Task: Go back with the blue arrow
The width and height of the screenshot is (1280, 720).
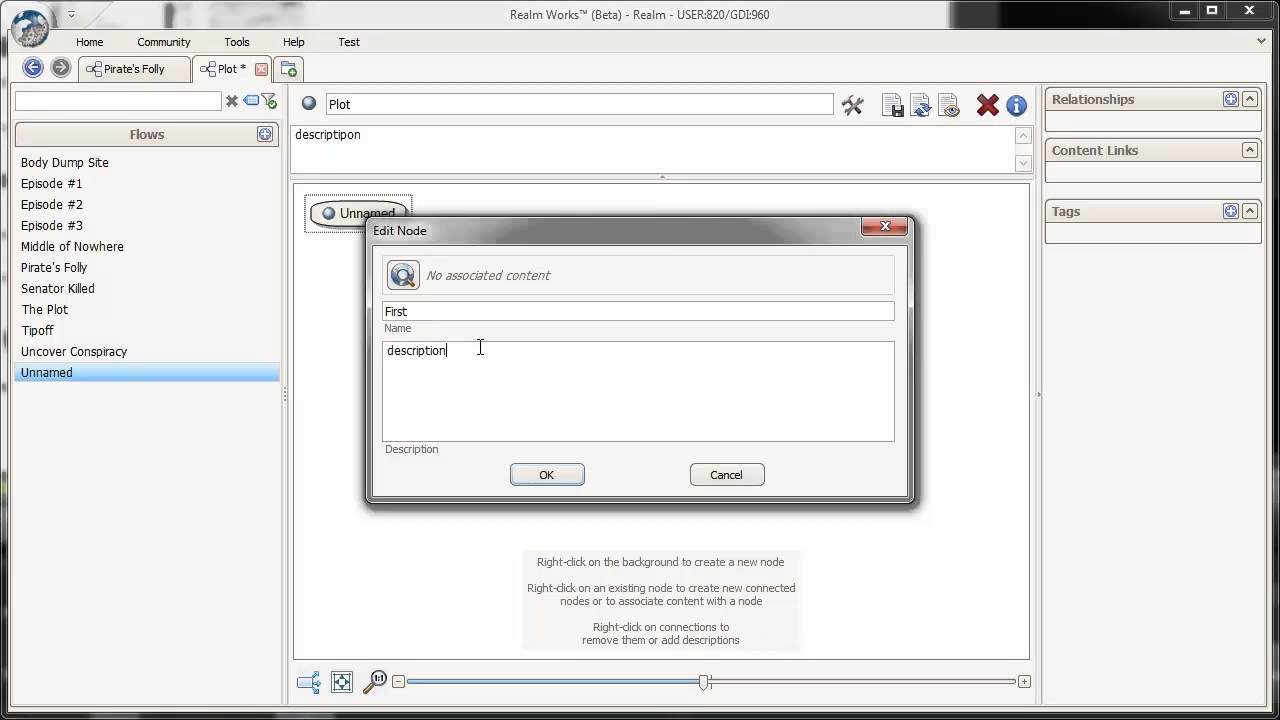Action: [x=33, y=68]
